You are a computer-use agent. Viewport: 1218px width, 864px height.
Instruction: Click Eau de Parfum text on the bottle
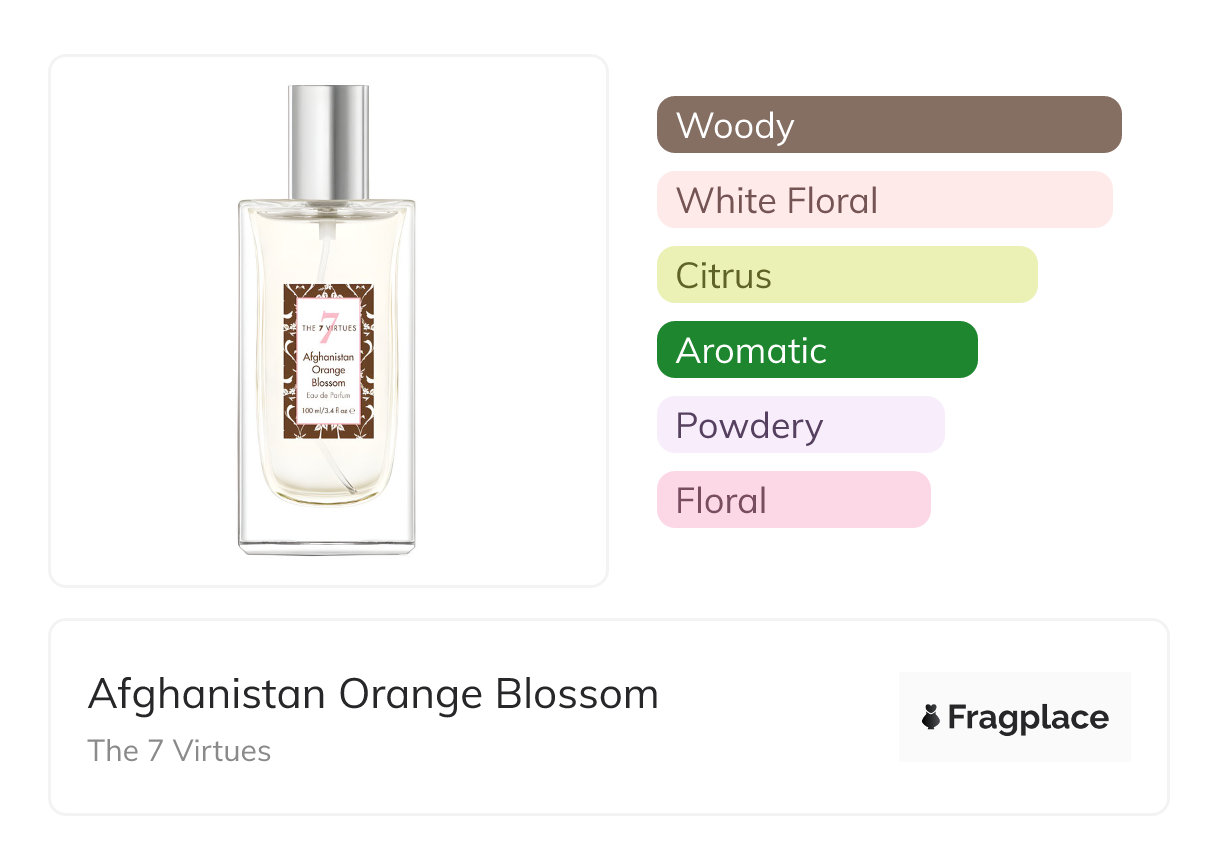point(328,397)
